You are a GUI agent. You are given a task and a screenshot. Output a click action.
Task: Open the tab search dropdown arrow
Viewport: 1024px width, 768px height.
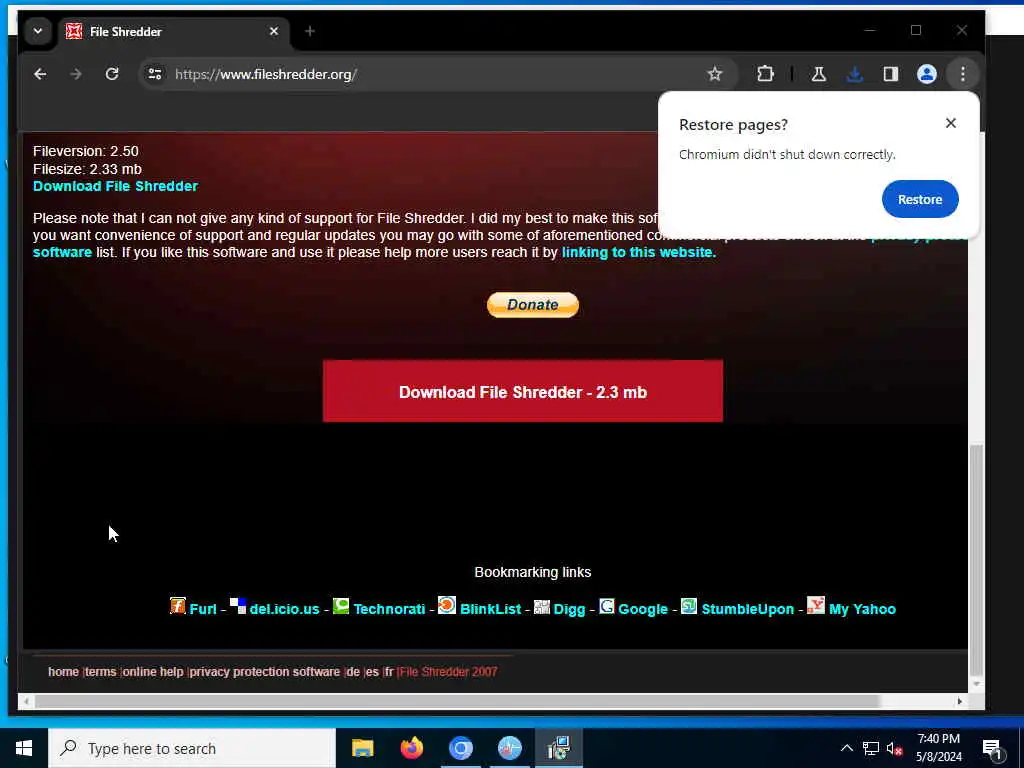(x=38, y=31)
